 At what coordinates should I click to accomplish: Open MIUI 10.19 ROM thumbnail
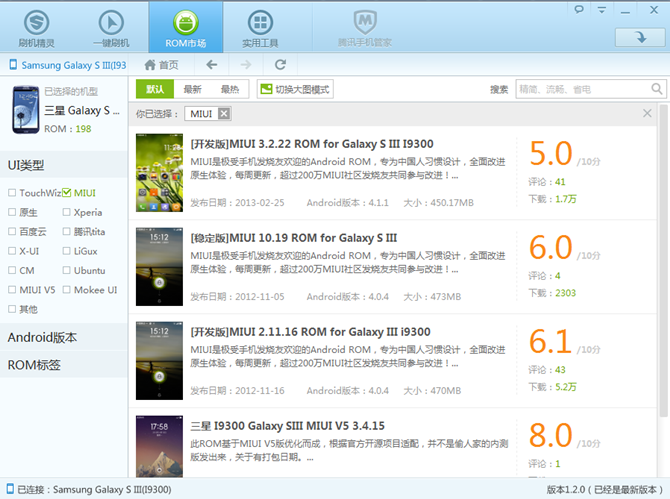point(159,267)
